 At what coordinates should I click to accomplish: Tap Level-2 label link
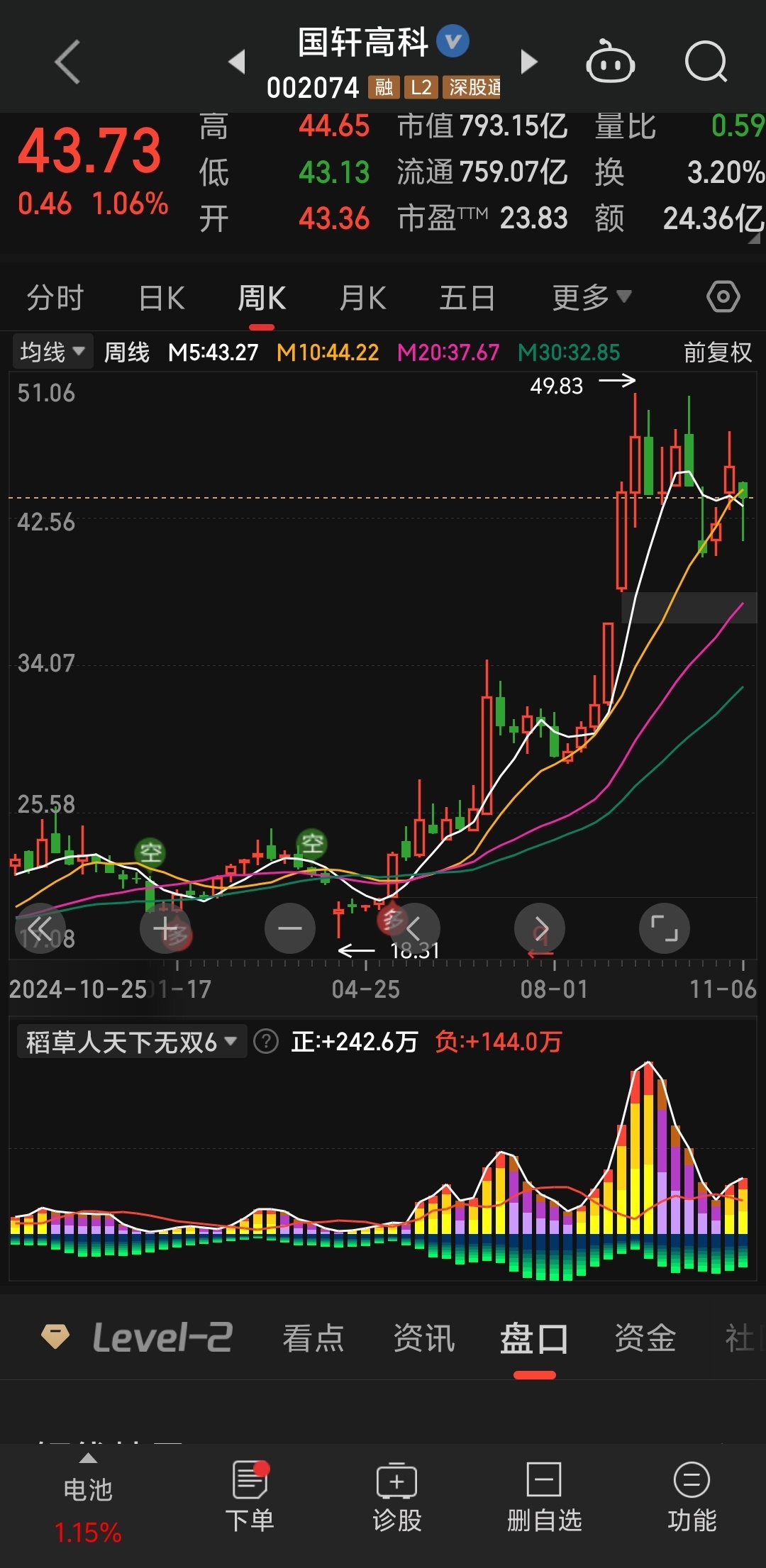pos(162,1337)
